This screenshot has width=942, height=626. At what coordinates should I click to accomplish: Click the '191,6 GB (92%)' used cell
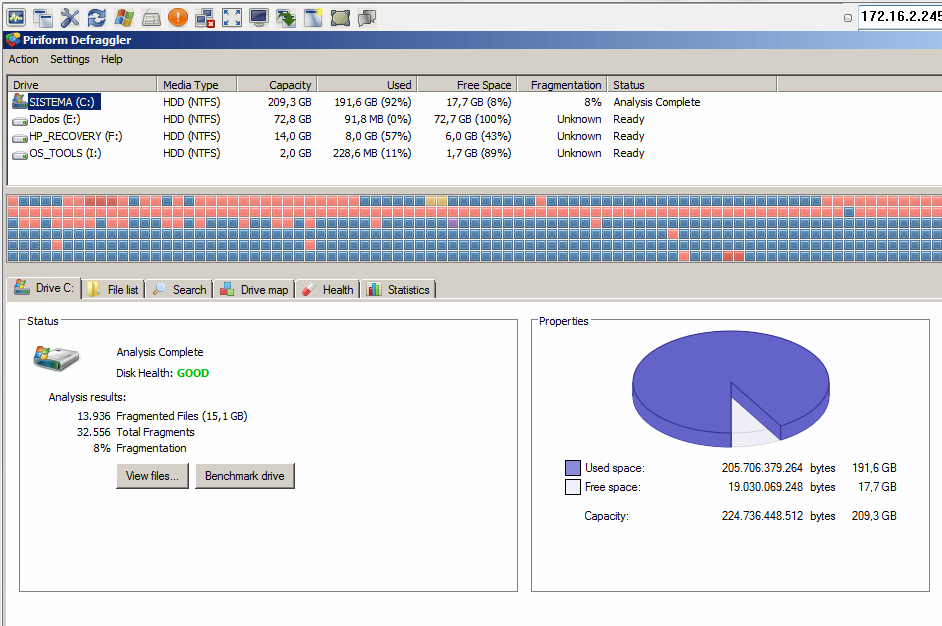[372, 102]
